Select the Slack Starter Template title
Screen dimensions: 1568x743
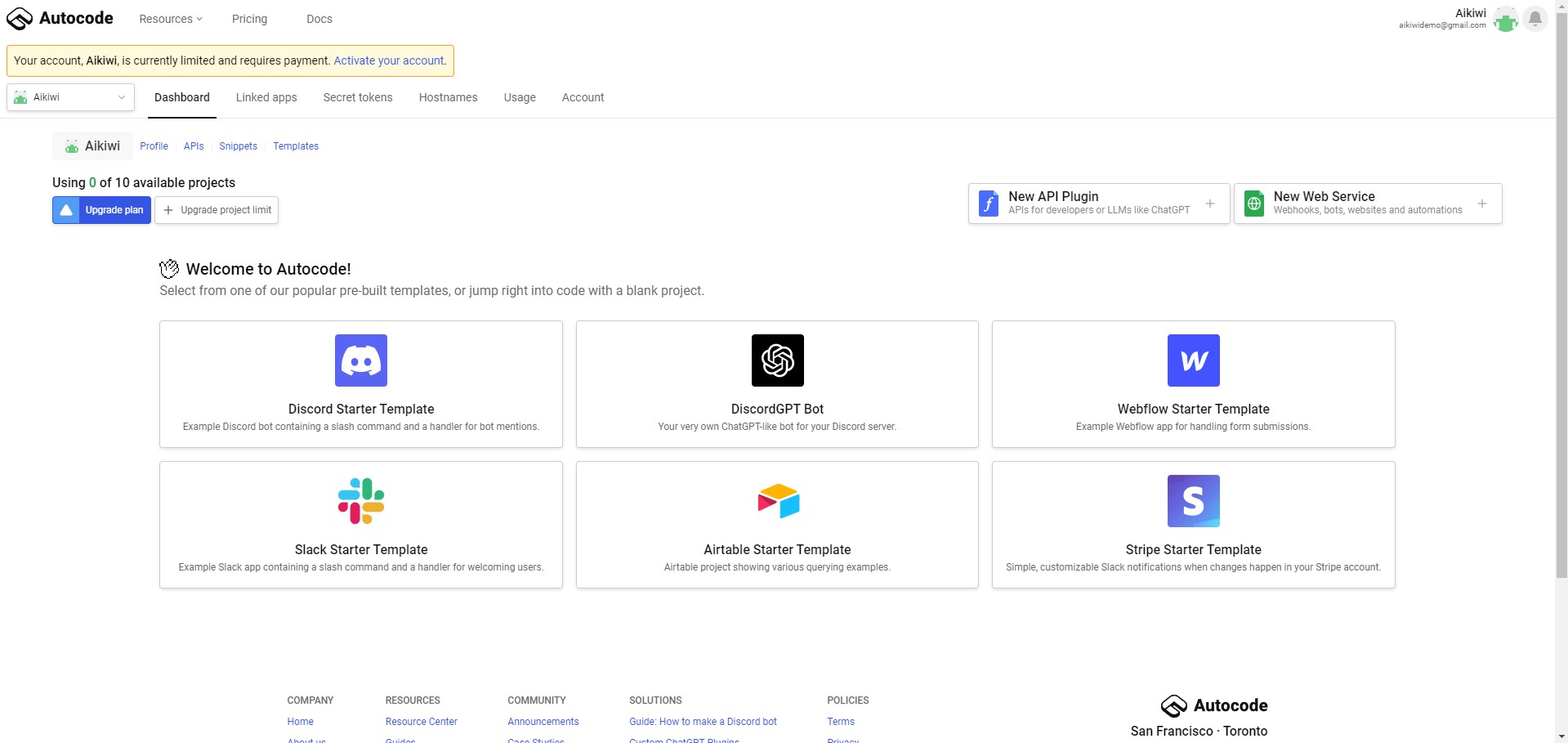[x=361, y=549]
